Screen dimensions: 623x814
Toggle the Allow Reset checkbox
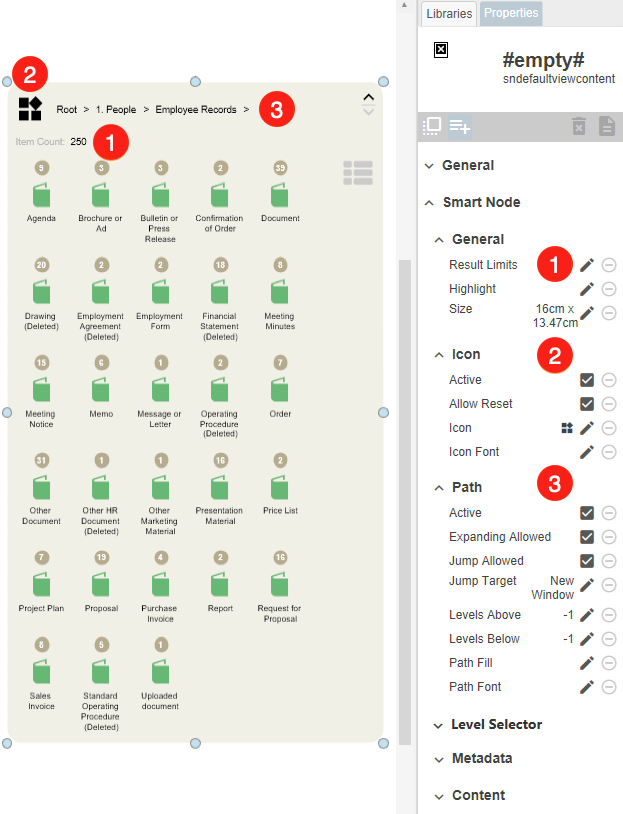tap(587, 404)
